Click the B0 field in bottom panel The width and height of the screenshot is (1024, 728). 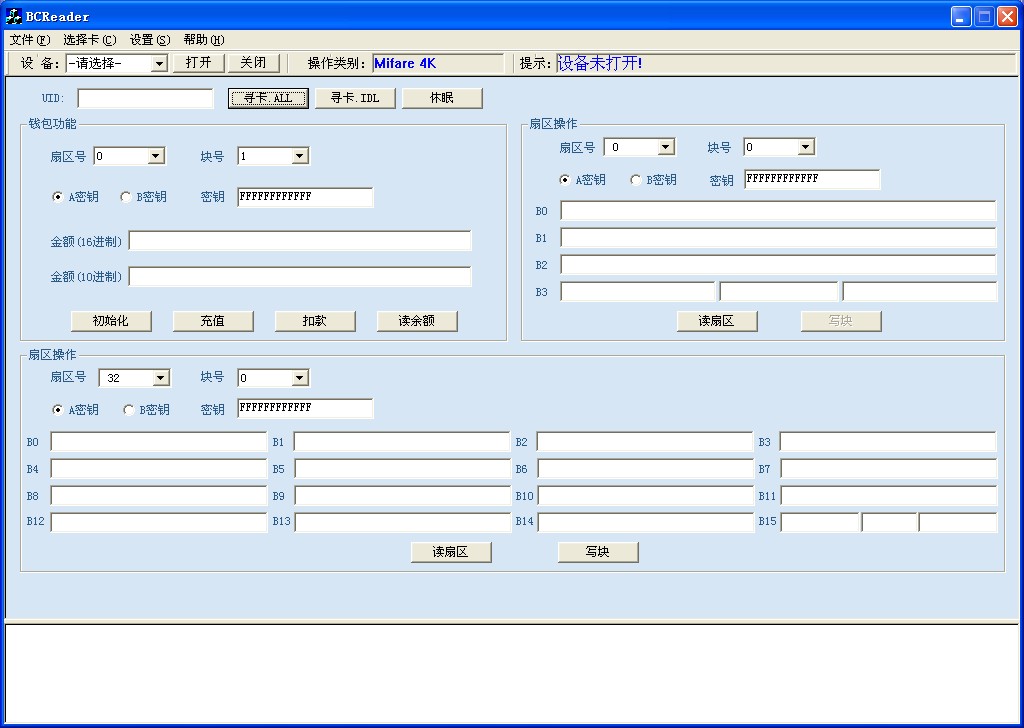[x=159, y=442]
